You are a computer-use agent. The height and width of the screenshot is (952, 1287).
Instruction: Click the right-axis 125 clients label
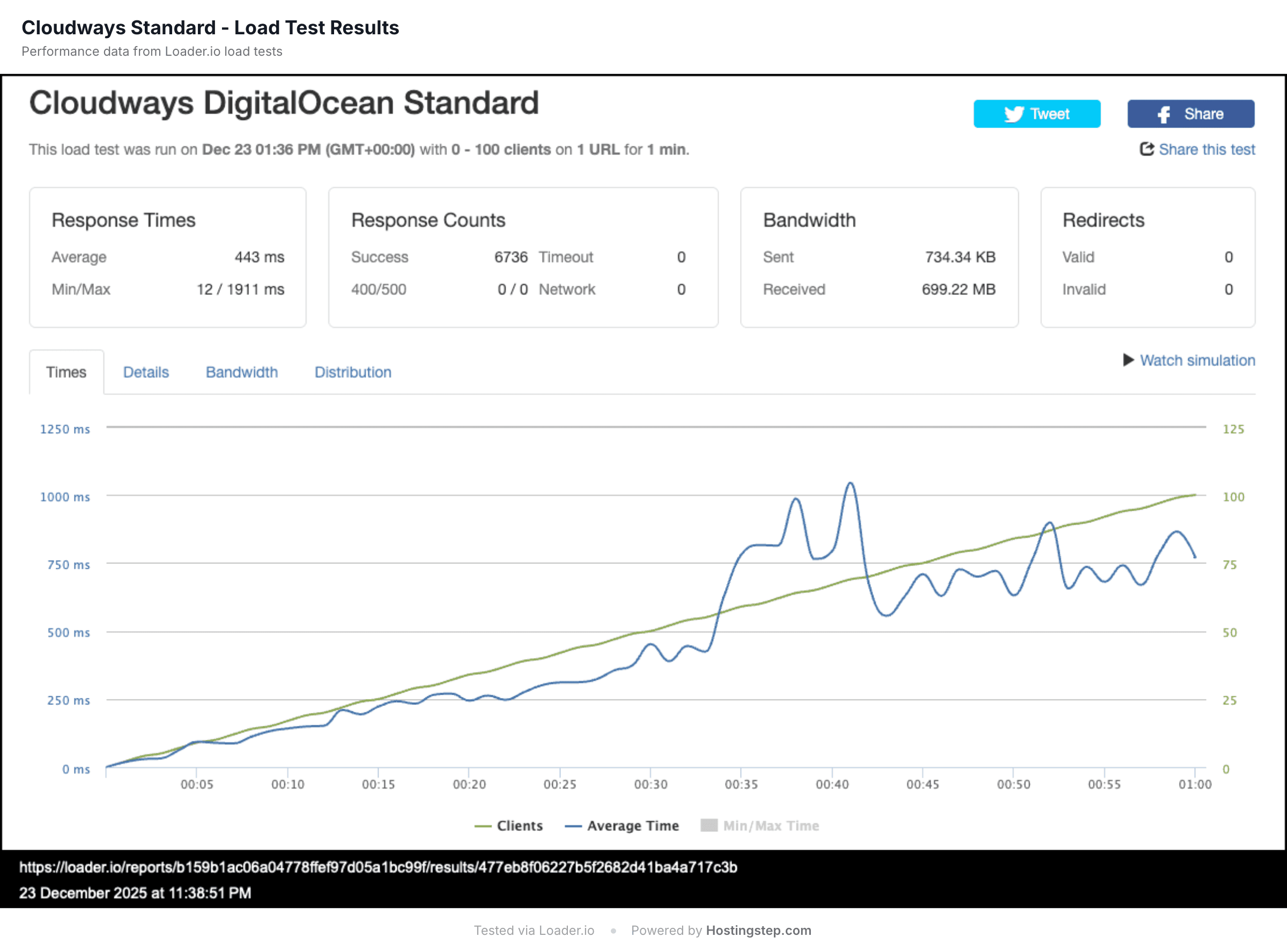click(1233, 429)
